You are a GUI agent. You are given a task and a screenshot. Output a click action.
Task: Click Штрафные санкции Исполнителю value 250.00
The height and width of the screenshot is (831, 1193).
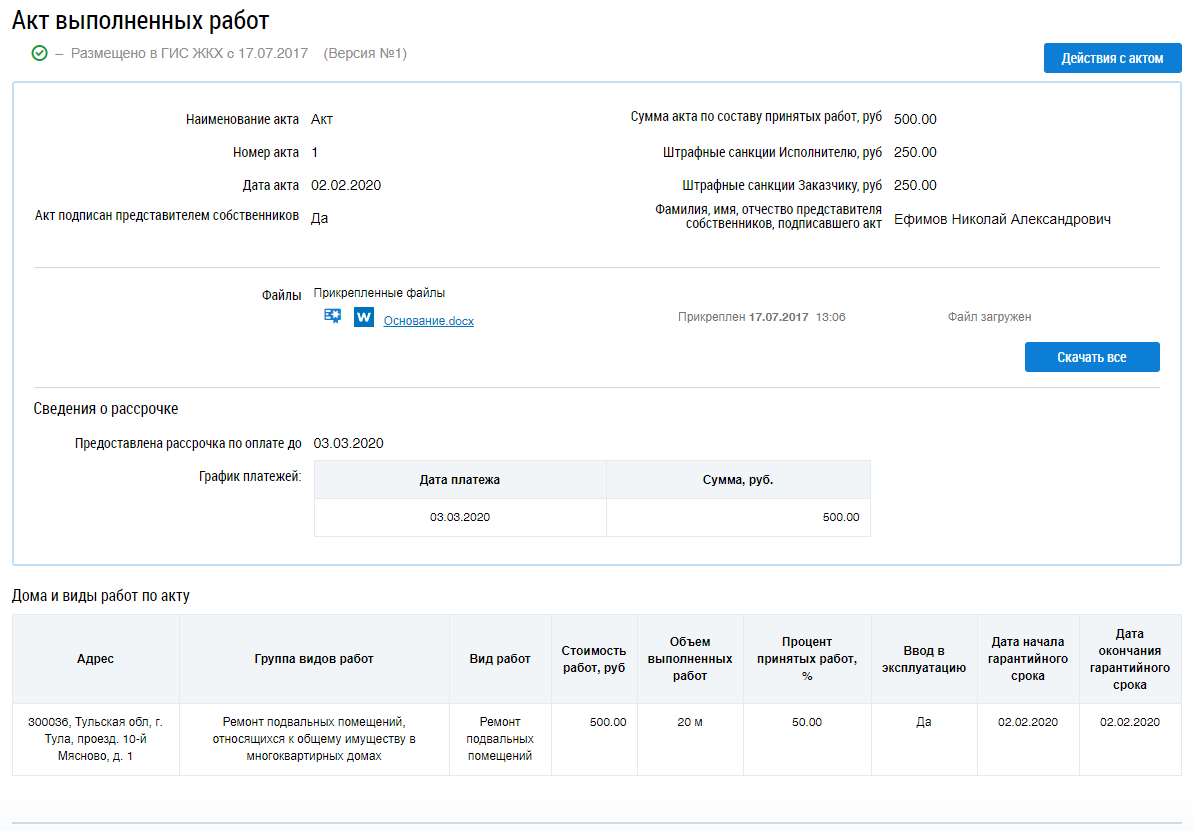tap(915, 152)
